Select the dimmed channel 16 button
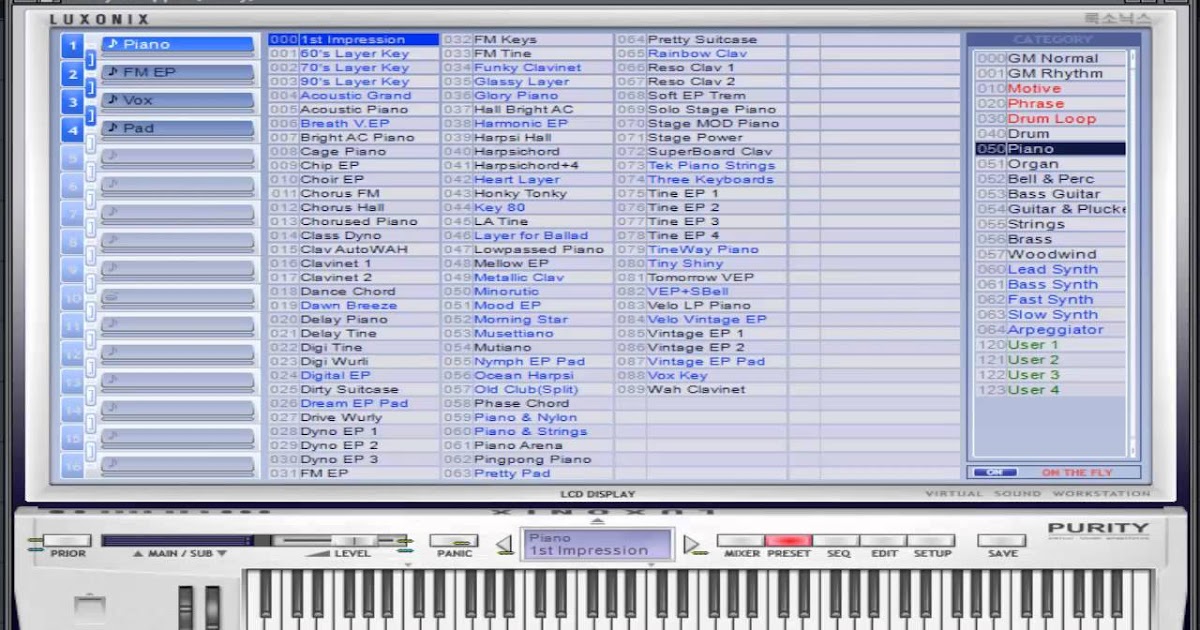 [72, 465]
